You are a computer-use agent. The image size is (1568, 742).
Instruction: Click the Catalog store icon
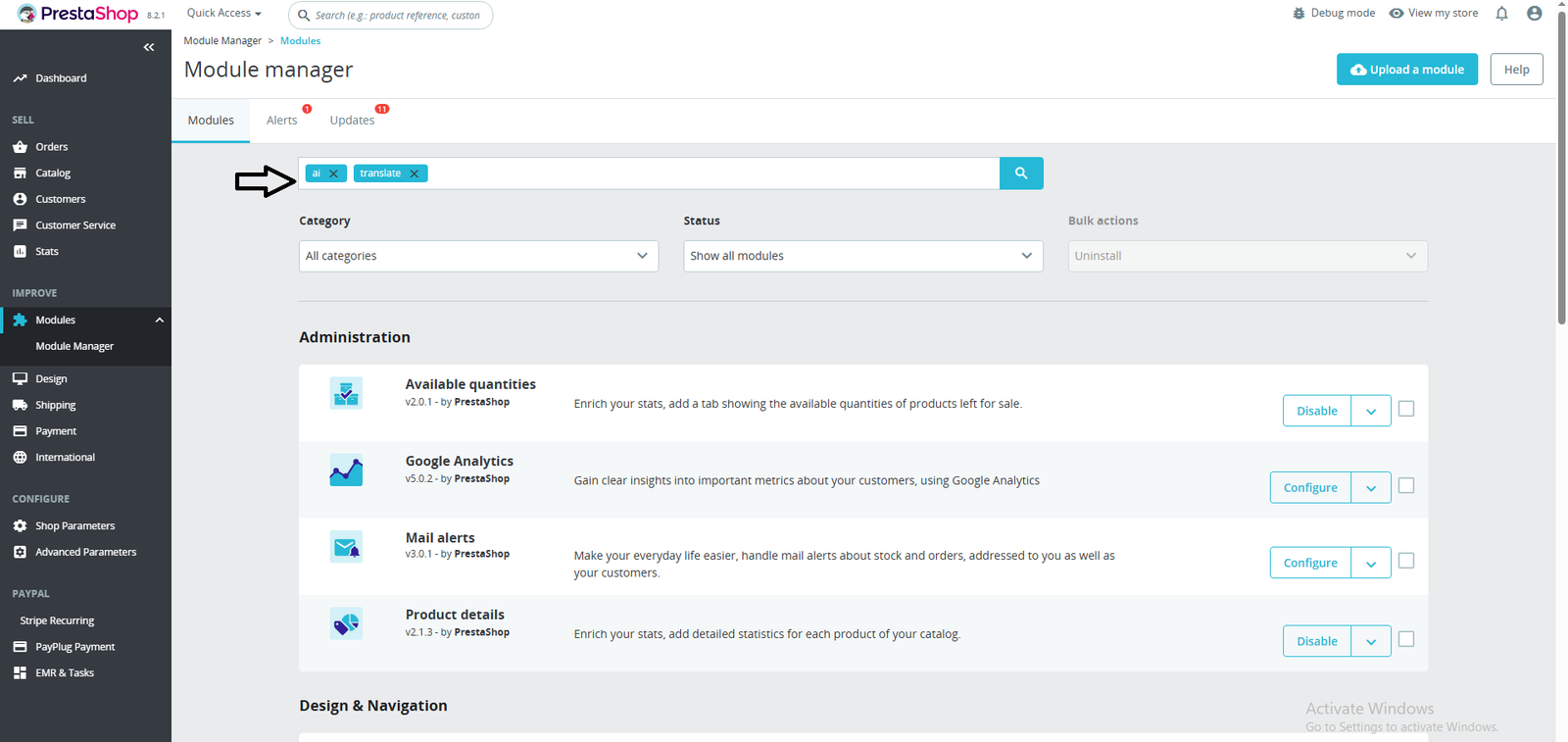coord(20,173)
